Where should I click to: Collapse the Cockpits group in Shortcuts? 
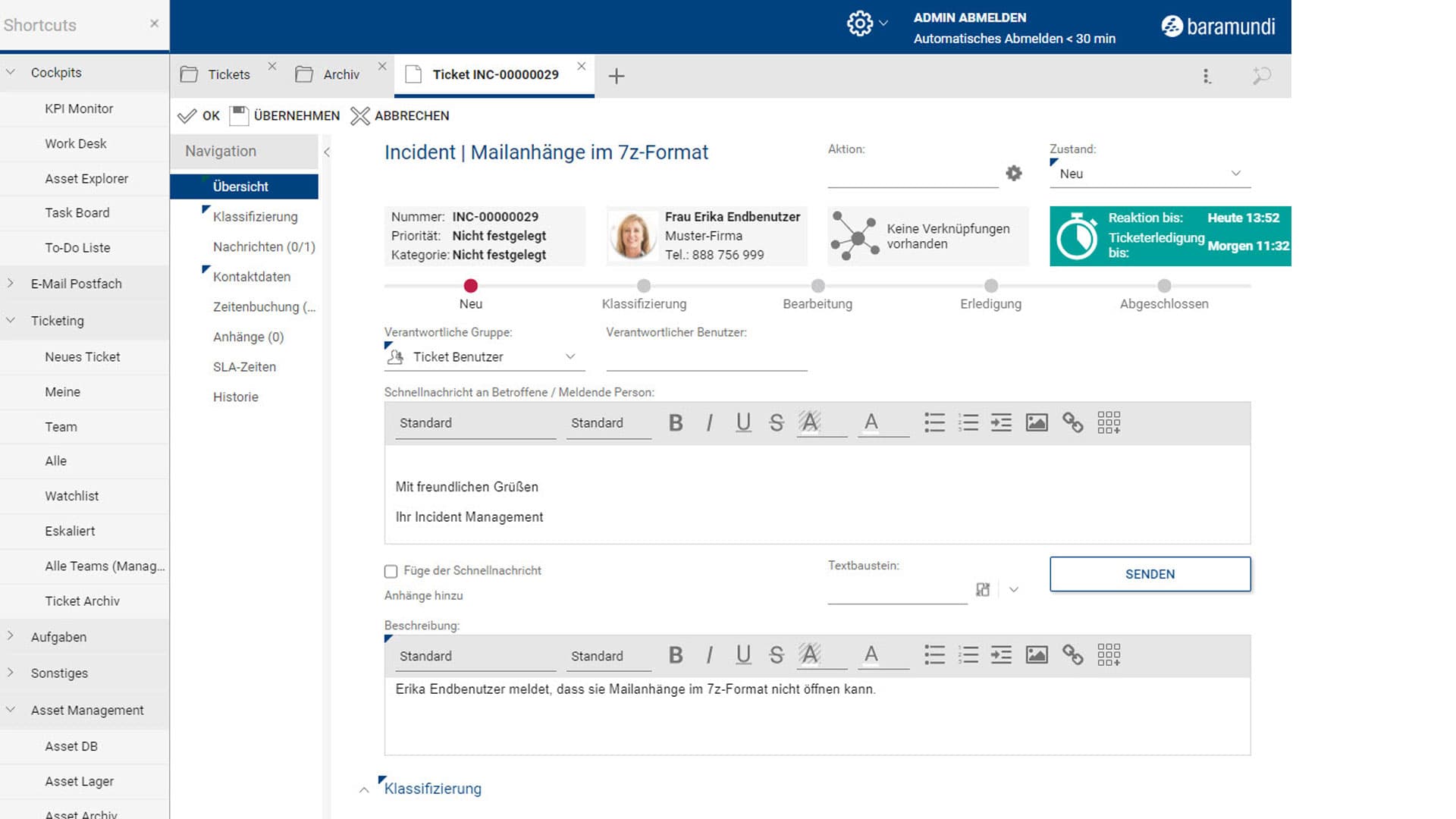pos(11,72)
